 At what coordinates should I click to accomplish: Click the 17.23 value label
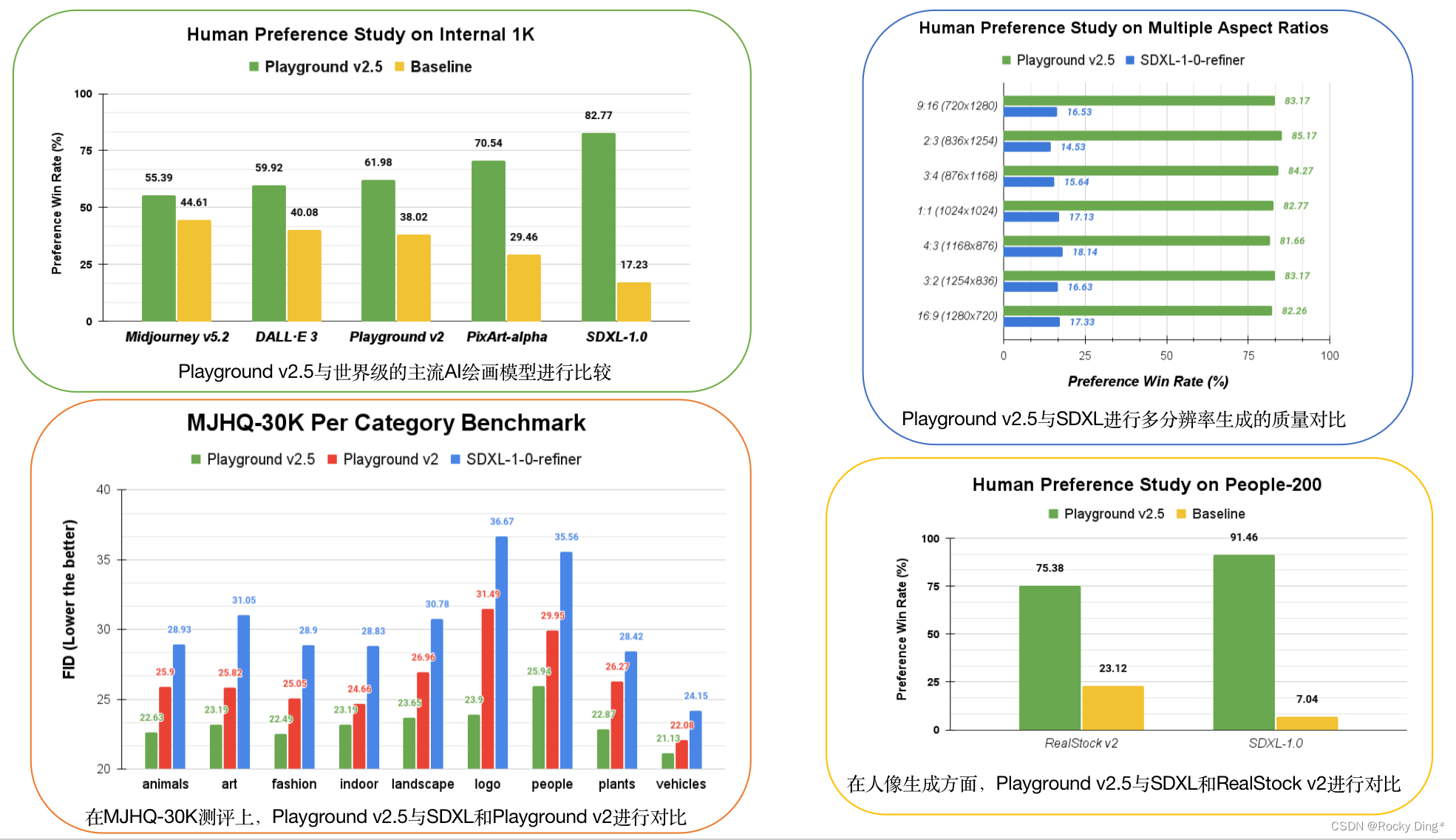tap(634, 264)
